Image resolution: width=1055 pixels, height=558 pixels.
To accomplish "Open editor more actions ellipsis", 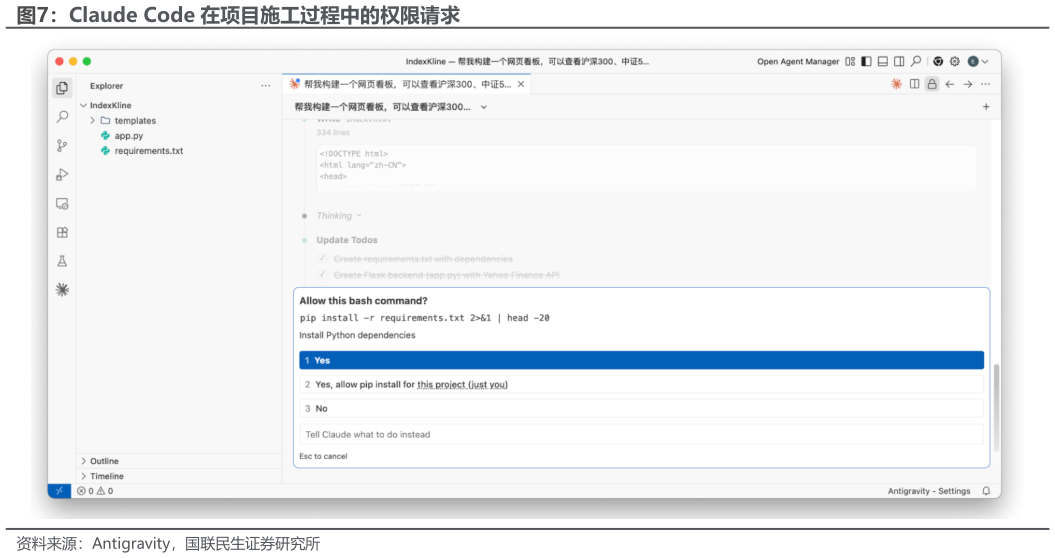I will (986, 84).
